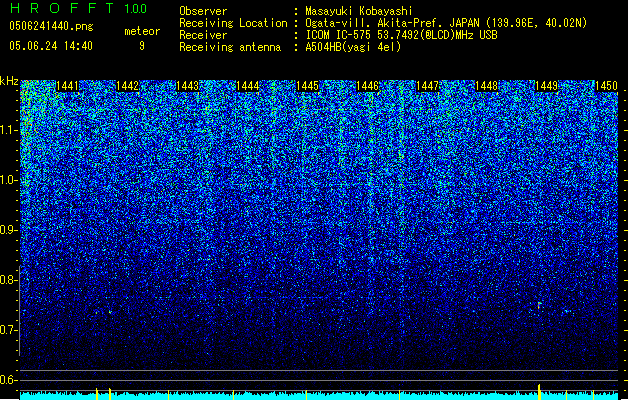Click the 1.1 frequency axis label
629x400 pixels.
click(9, 130)
